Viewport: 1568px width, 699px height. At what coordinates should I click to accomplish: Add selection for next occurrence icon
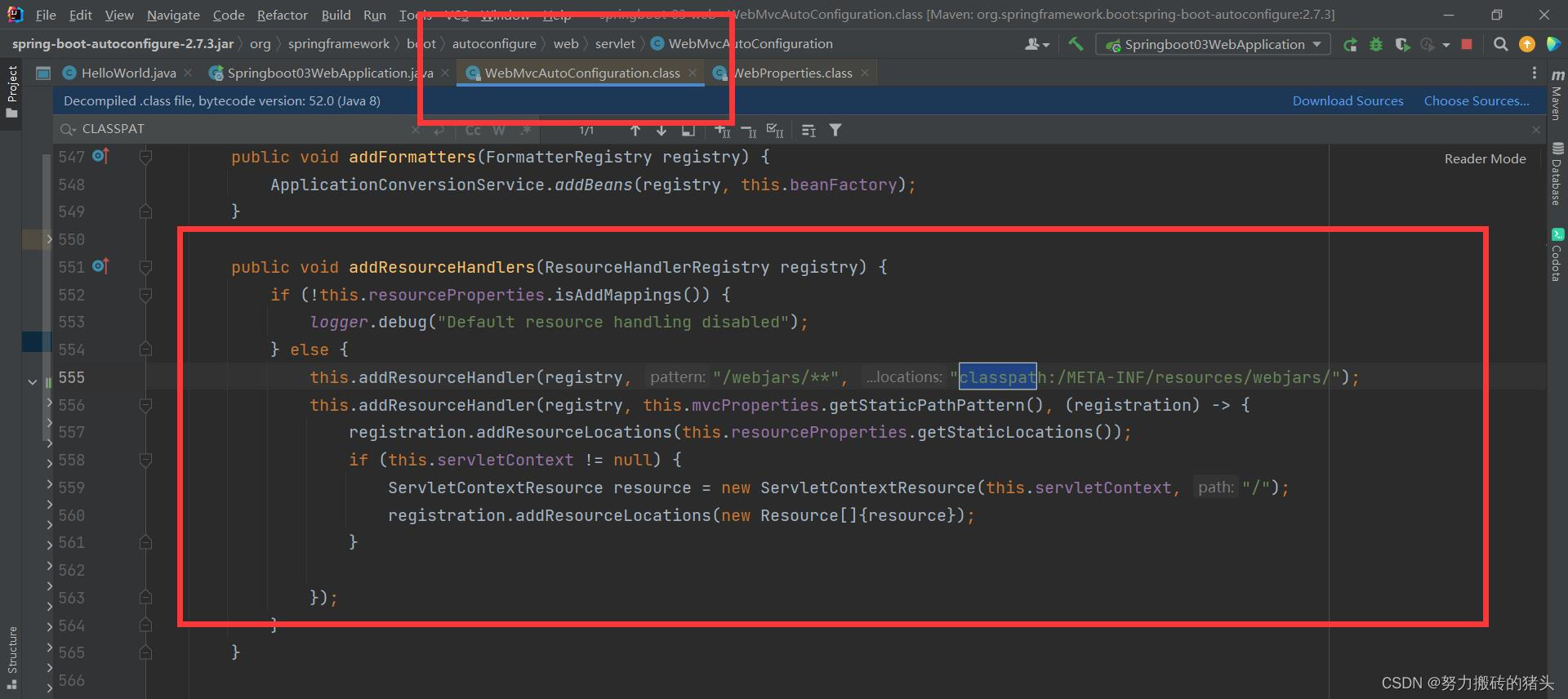723,130
